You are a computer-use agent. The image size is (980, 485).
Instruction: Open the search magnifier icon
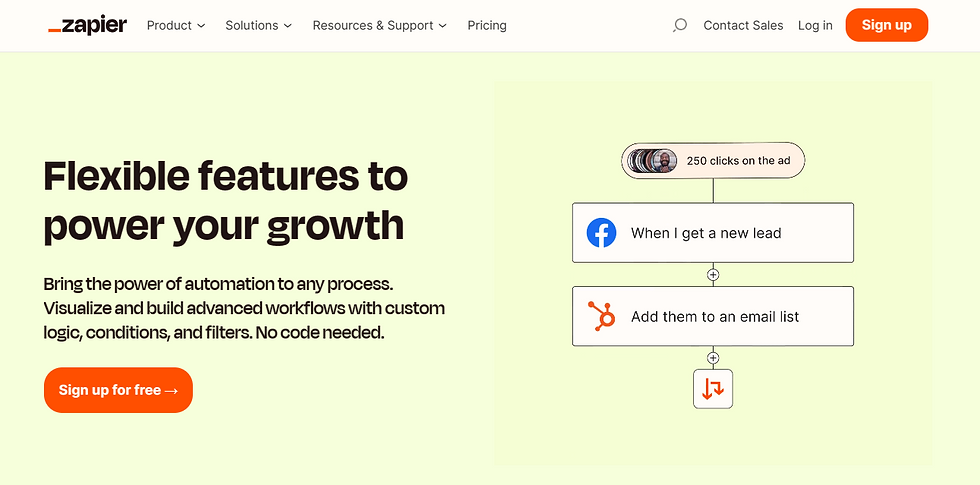click(x=679, y=25)
